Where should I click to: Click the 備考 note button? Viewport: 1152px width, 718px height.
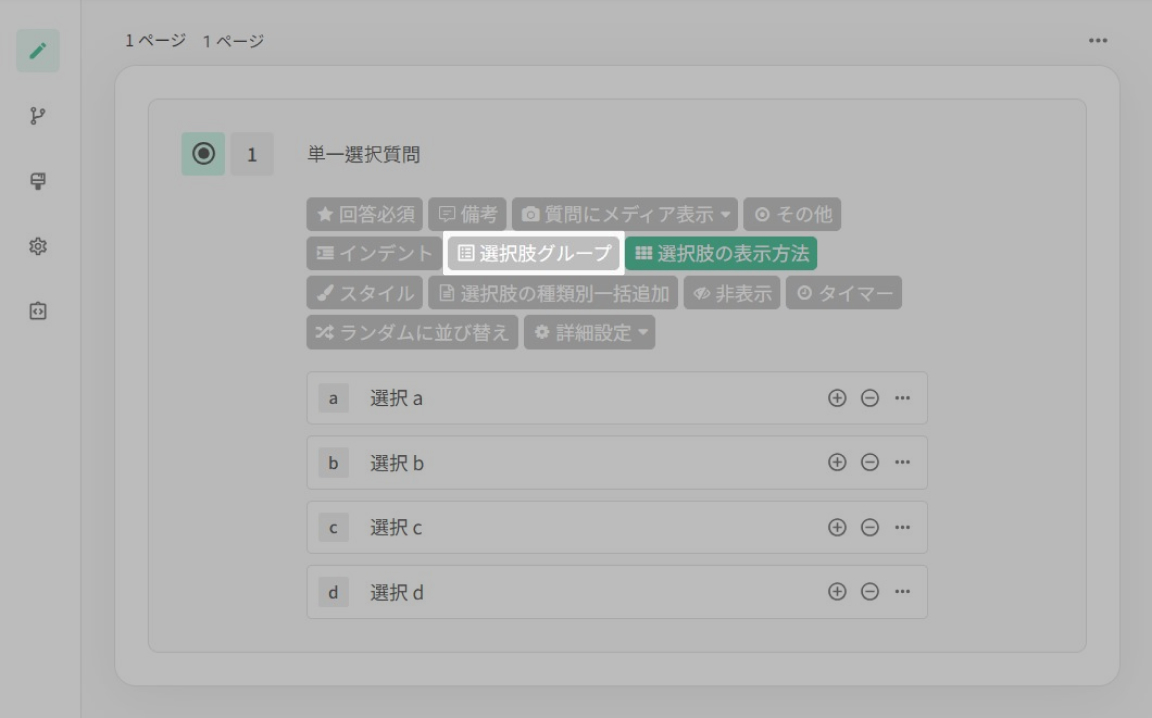tap(467, 214)
